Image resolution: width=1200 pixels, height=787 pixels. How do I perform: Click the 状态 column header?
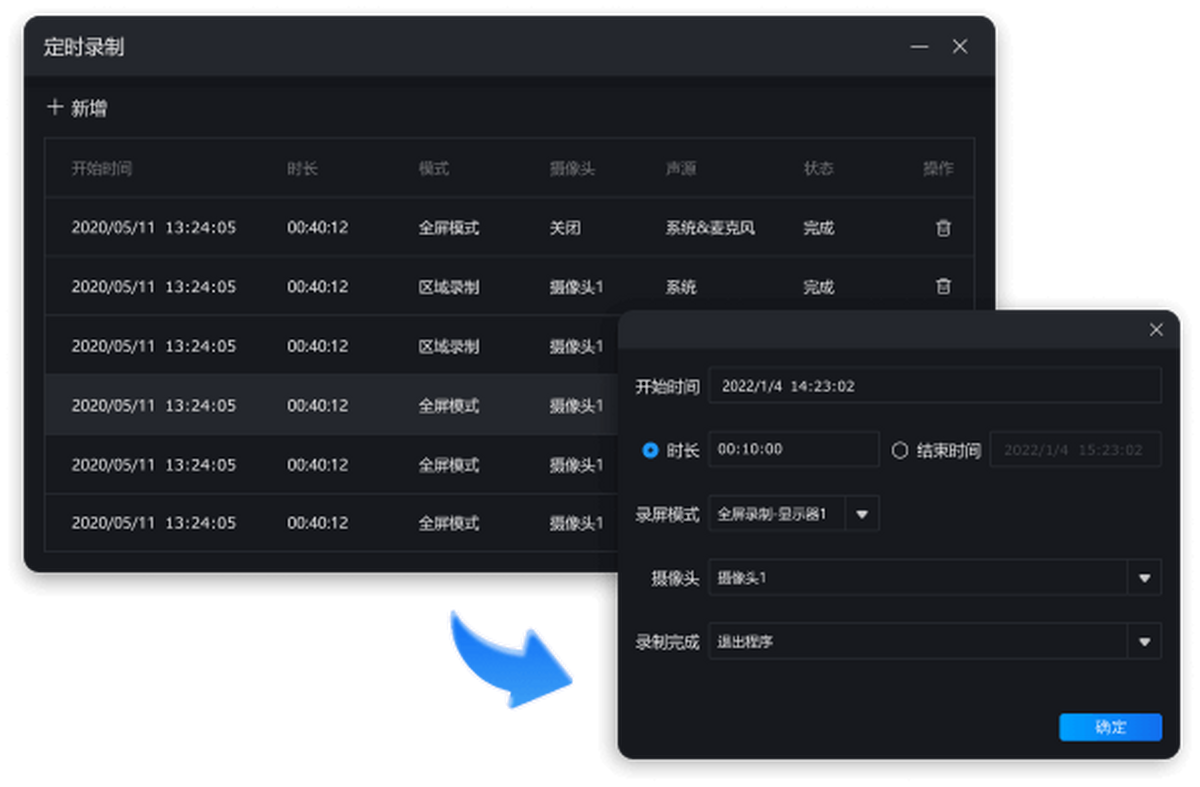point(818,169)
